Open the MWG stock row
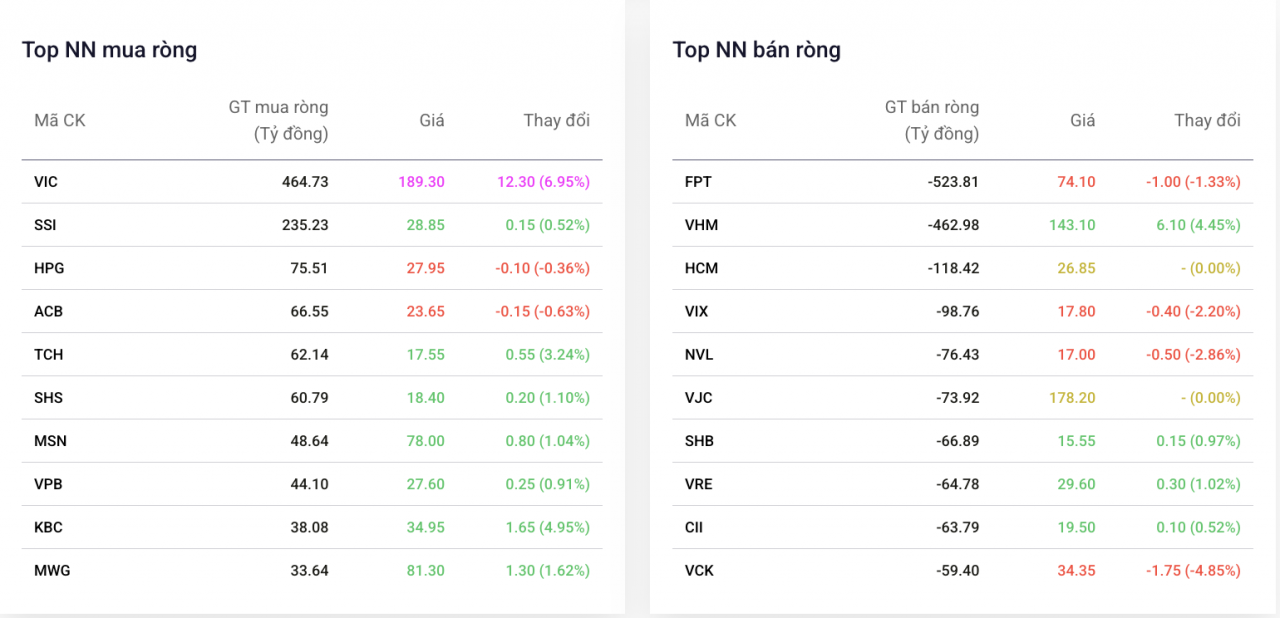 point(52,570)
